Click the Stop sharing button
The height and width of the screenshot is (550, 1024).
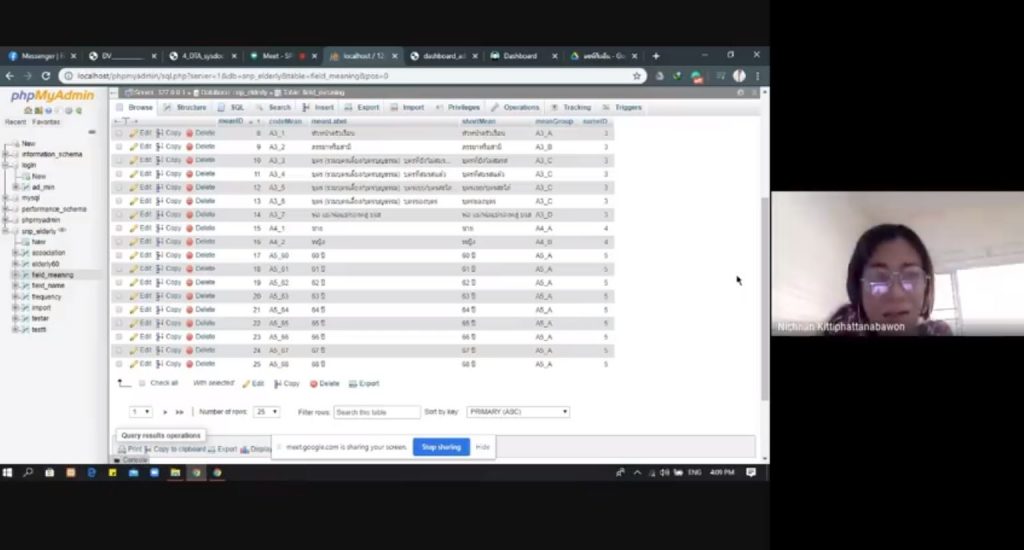point(441,447)
